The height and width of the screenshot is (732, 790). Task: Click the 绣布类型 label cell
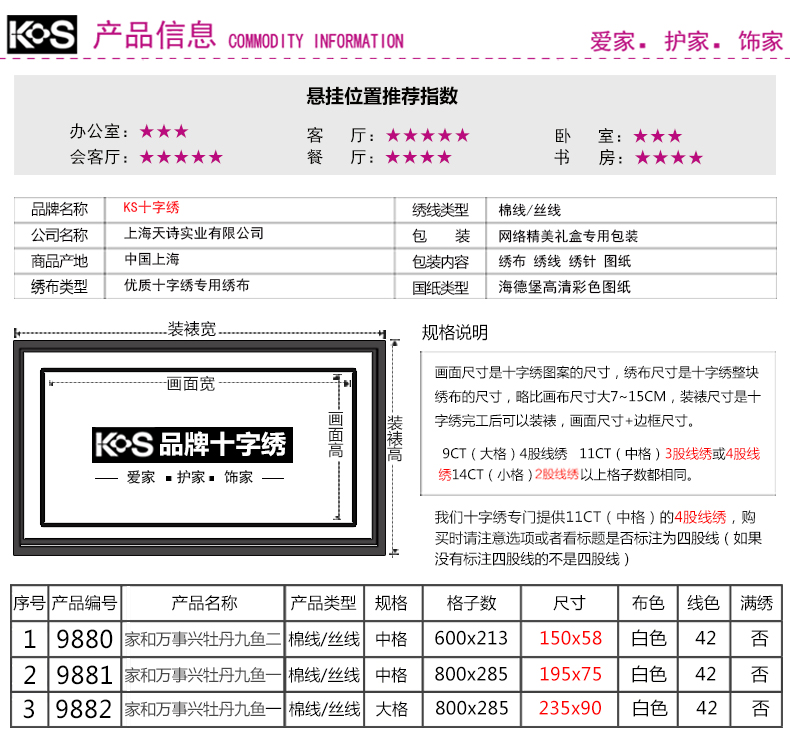pos(59,287)
